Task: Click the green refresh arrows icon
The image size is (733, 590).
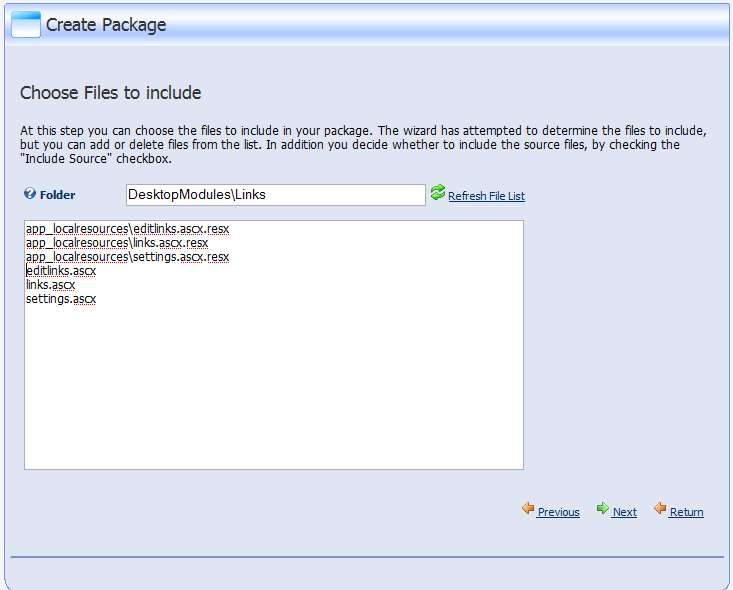Action: pos(438,192)
